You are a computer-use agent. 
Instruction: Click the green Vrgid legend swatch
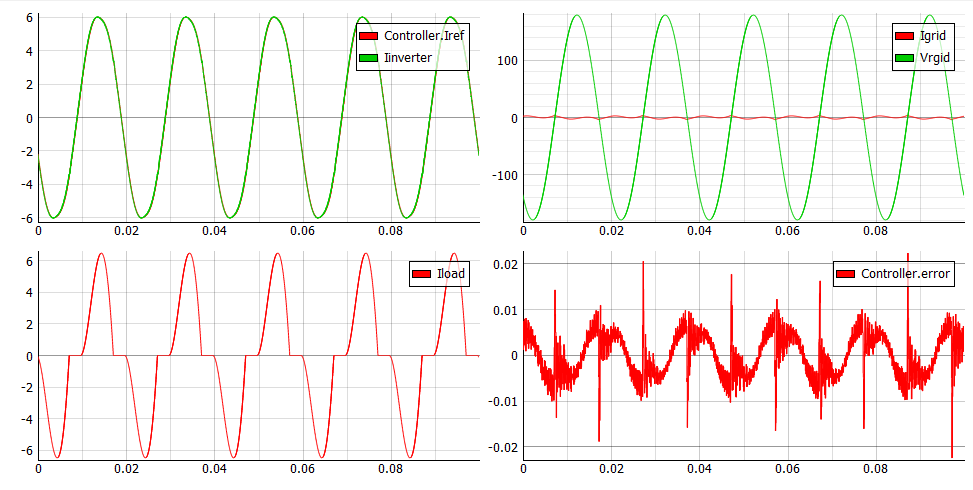[x=905, y=58]
